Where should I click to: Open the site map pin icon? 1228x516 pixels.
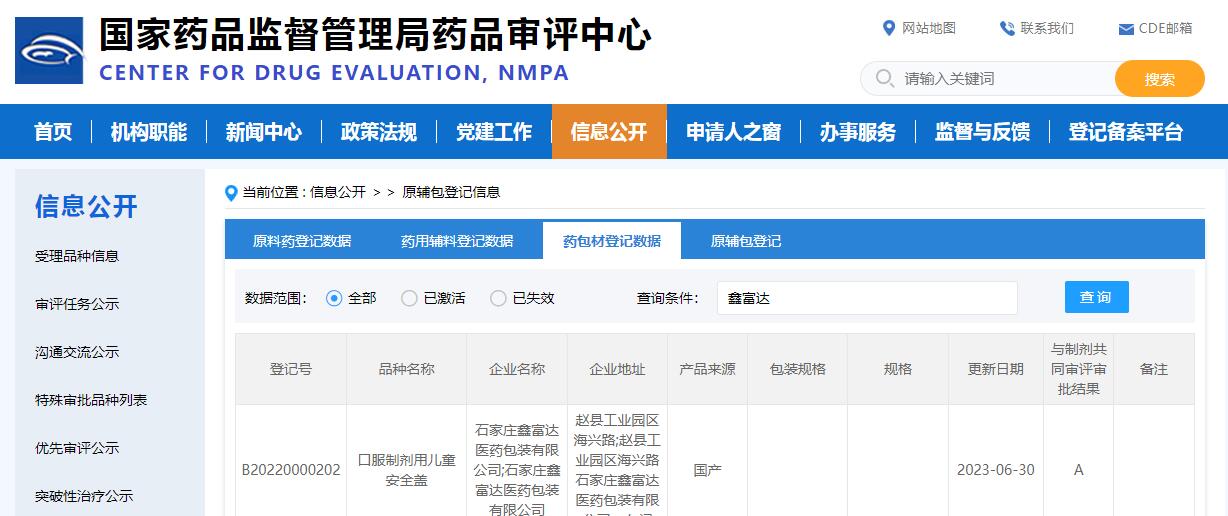(888, 28)
